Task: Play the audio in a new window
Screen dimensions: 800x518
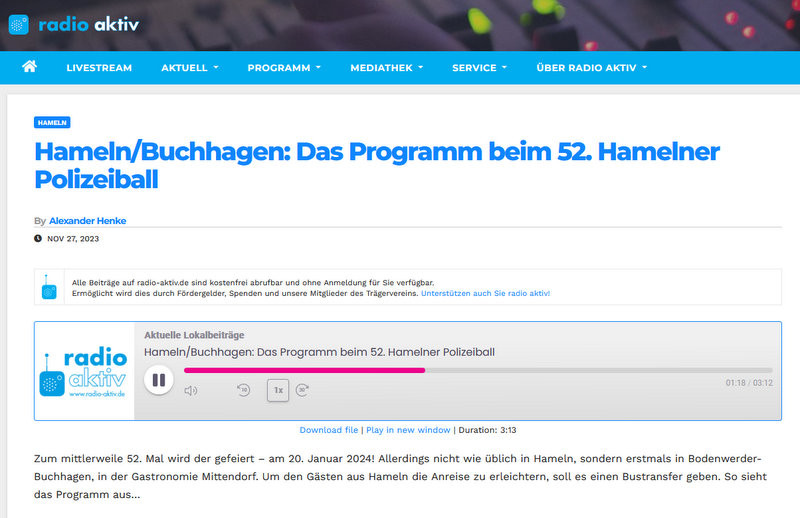Action: point(408,430)
